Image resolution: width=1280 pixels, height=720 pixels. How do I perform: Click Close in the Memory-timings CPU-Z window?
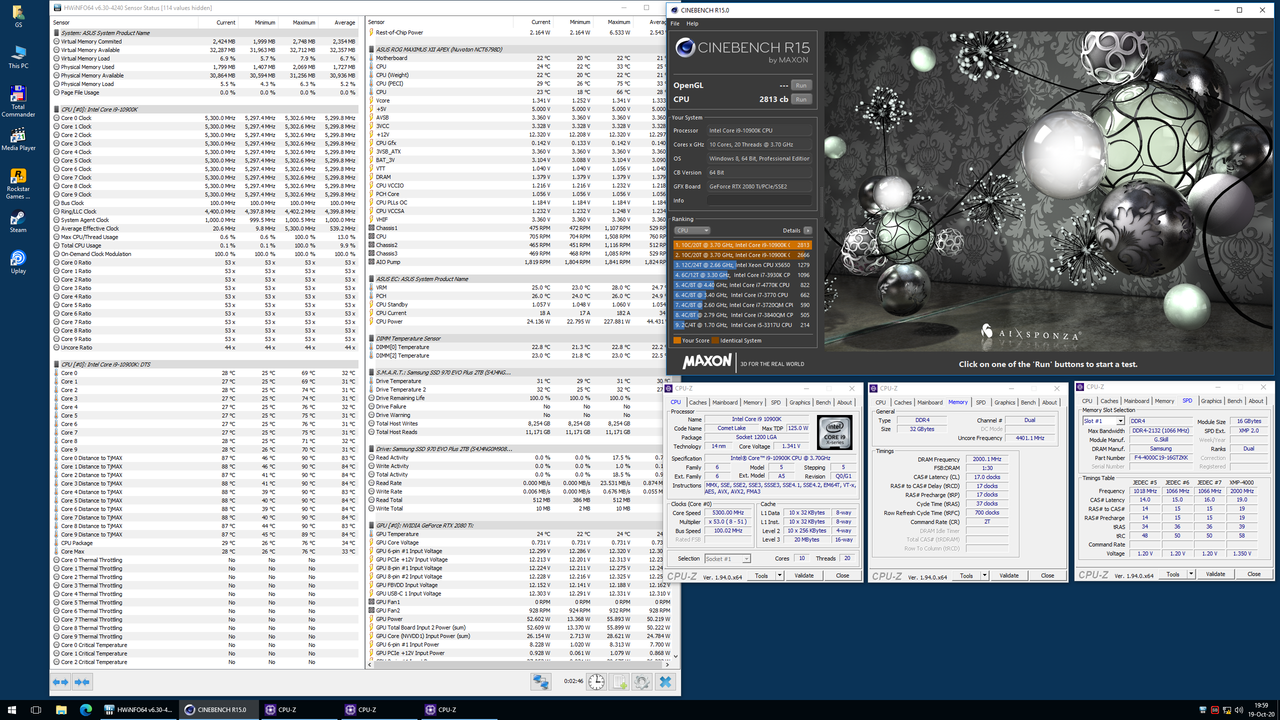point(1047,575)
